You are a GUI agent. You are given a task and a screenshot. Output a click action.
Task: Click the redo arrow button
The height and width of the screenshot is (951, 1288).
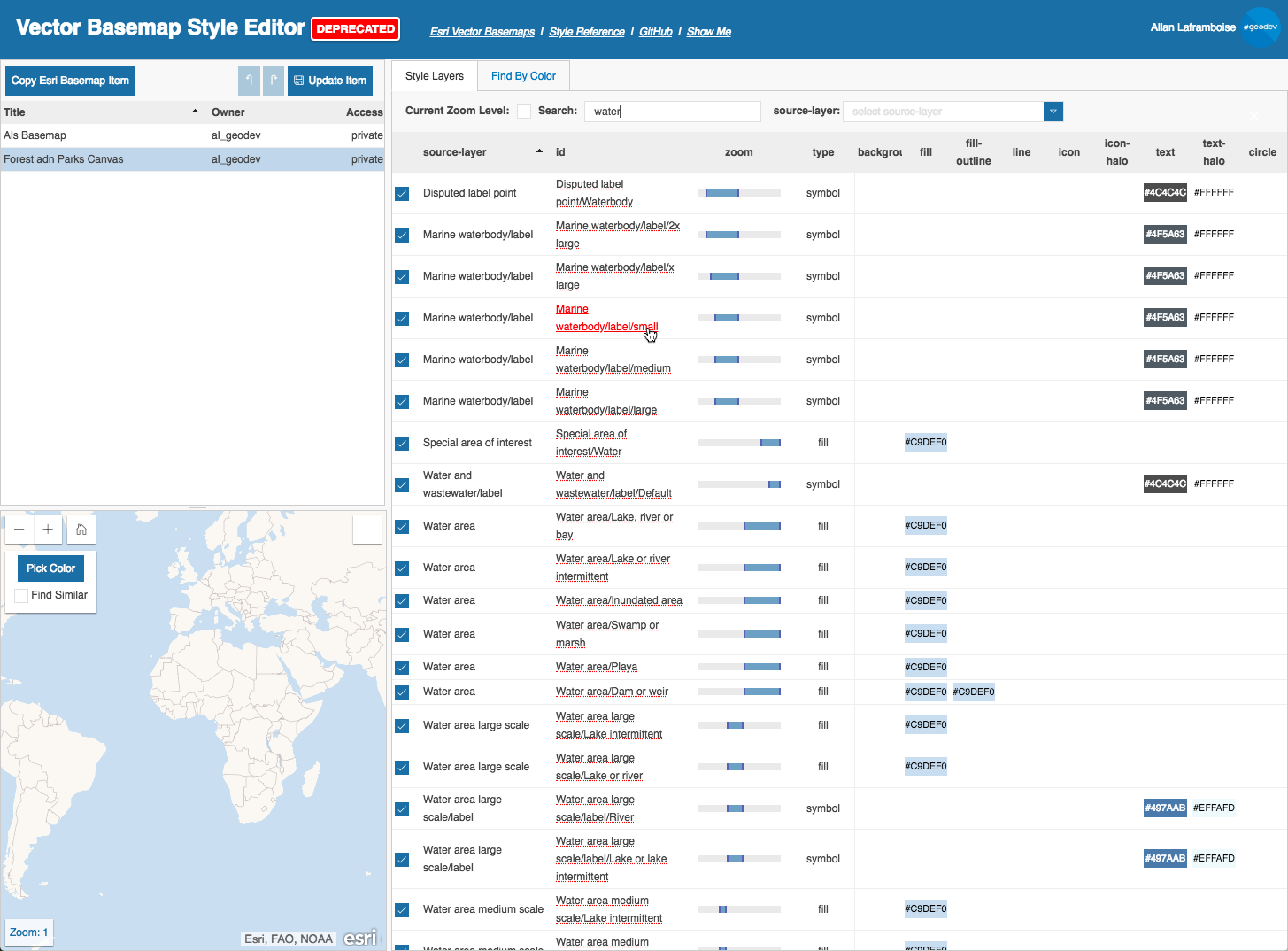coord(274,81)
